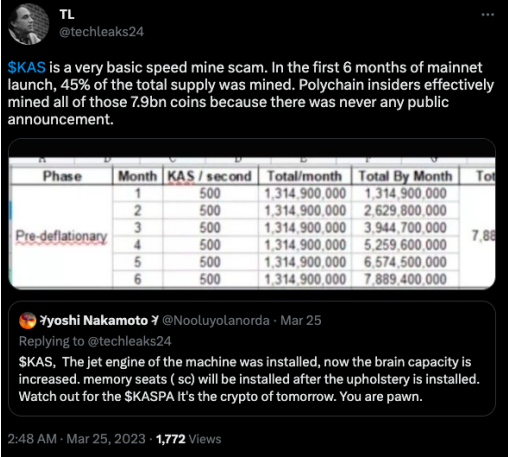Select the Pre-deflationary cell in the table
The image size is (508, 457).
(62, 236)
